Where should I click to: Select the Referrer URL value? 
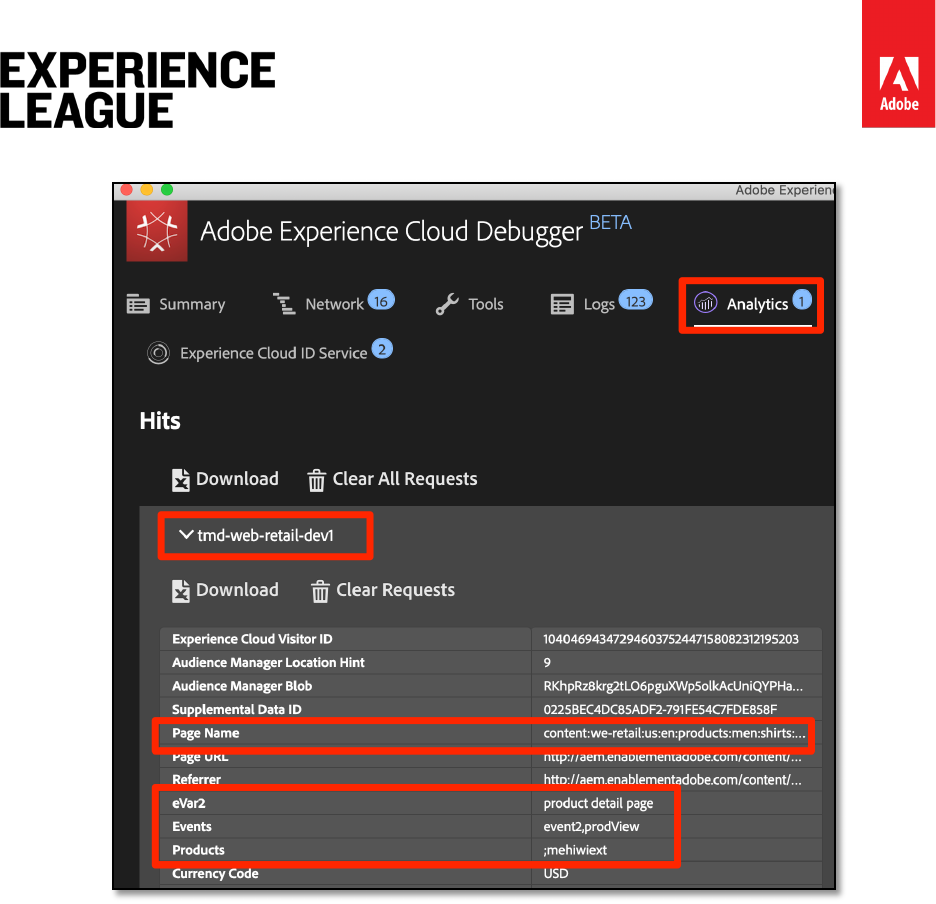click(x=672, y=779)
